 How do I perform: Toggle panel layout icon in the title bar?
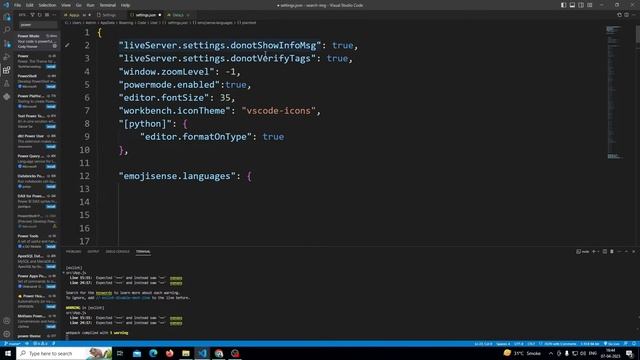pyautogui.click(x=572, y=5)
